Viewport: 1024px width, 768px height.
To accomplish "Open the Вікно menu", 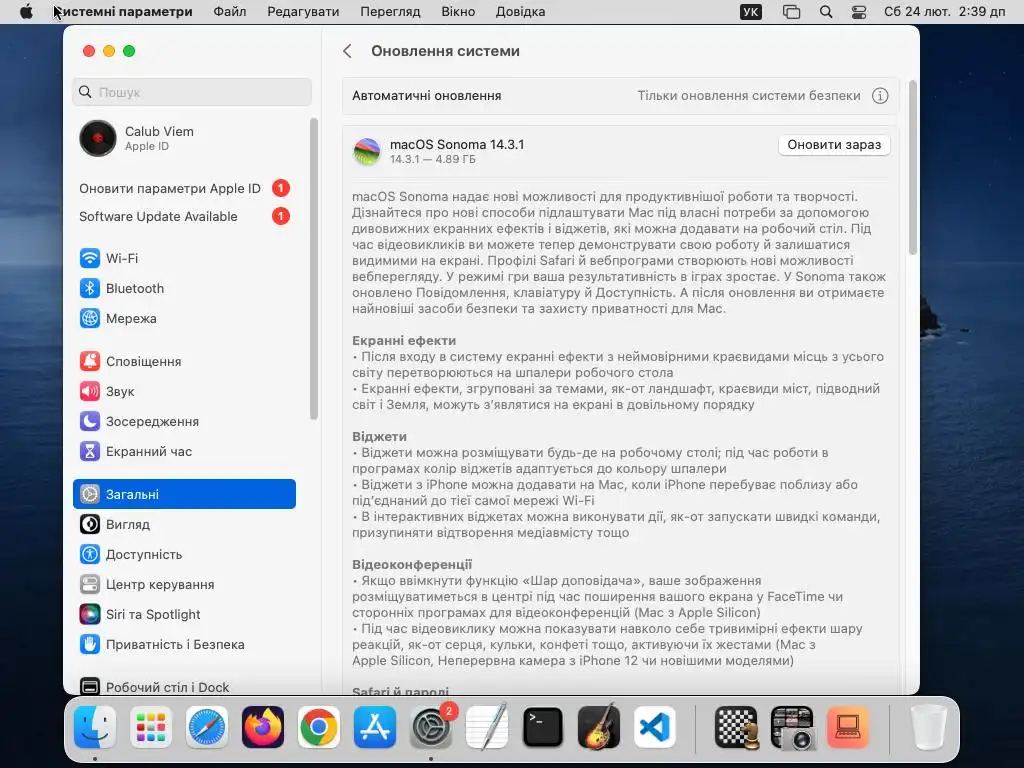I will (x=458, y=12).
